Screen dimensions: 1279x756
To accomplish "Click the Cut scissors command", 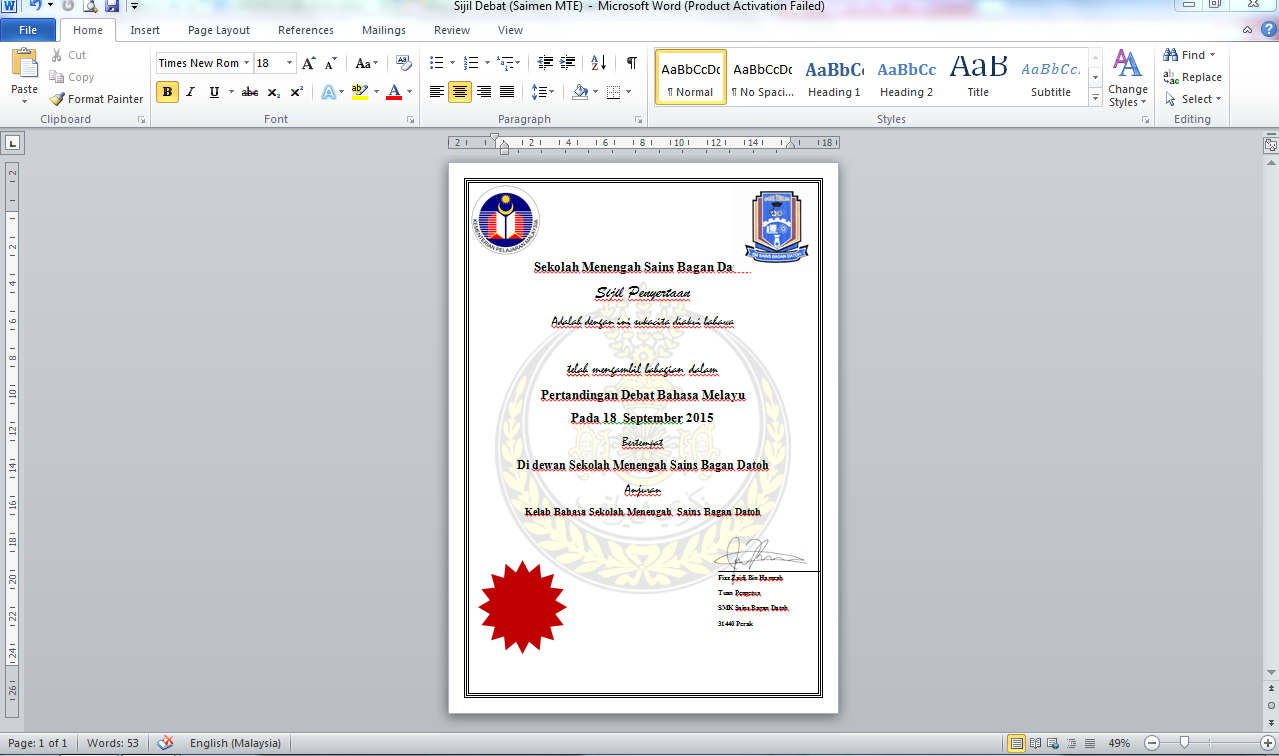I will point(68,55).
